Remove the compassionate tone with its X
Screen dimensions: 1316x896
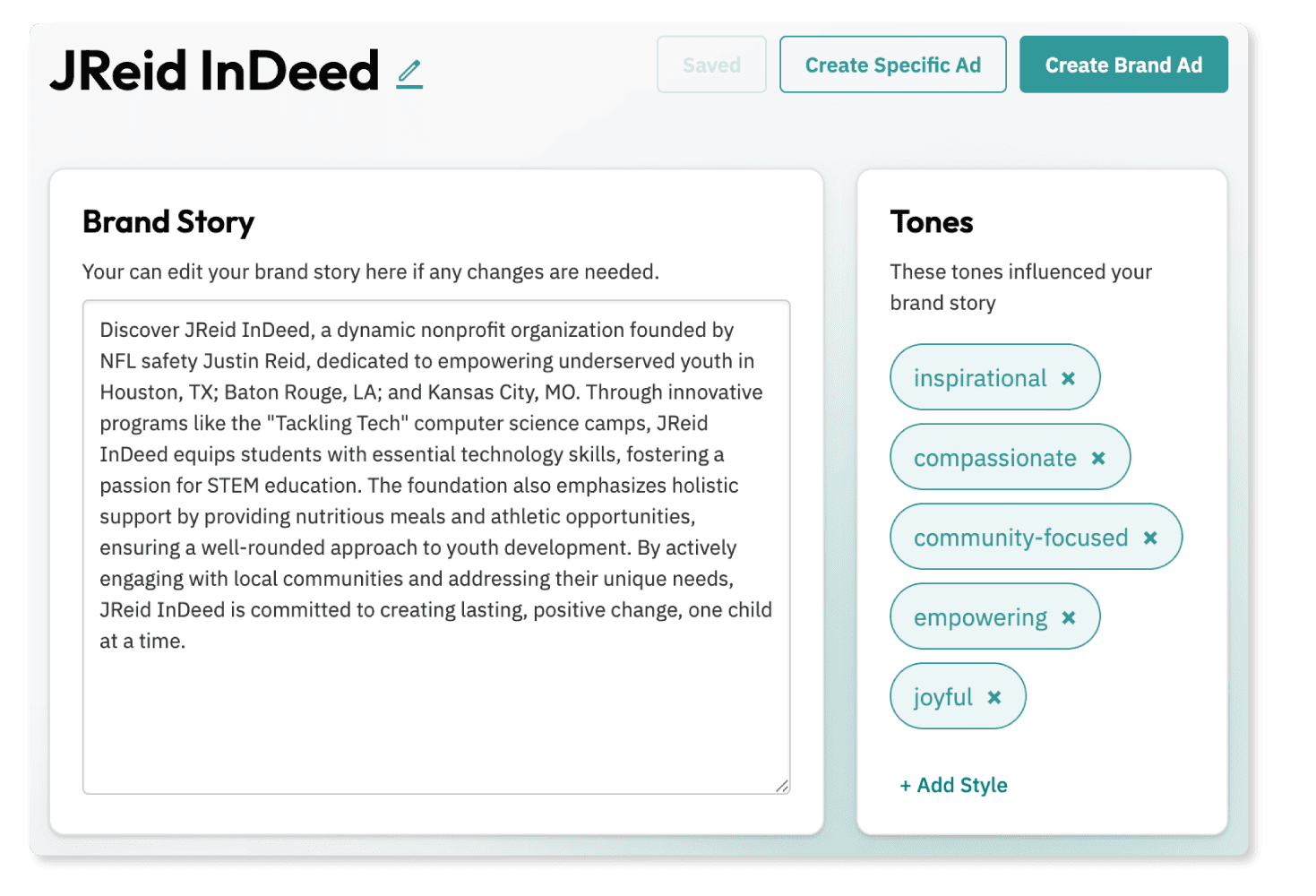click(1098, 458)
